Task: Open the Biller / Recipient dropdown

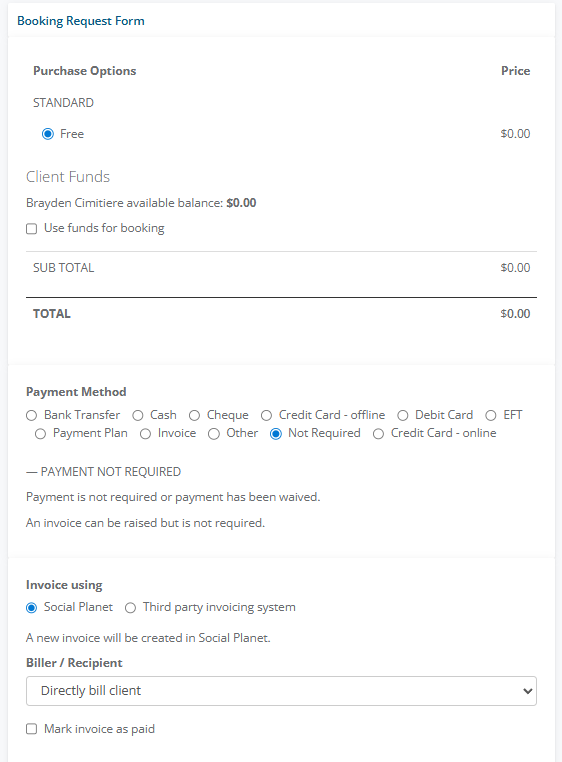Action: (x=281, y=691)
